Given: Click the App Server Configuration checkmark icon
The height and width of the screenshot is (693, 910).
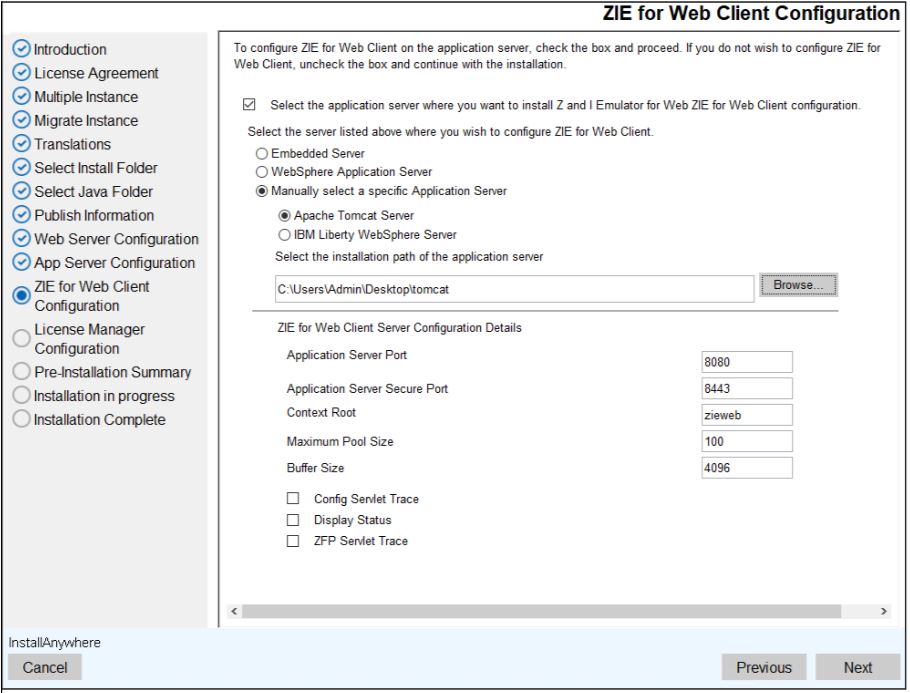Looking at the screenshot, I should [x=21, y=262].
